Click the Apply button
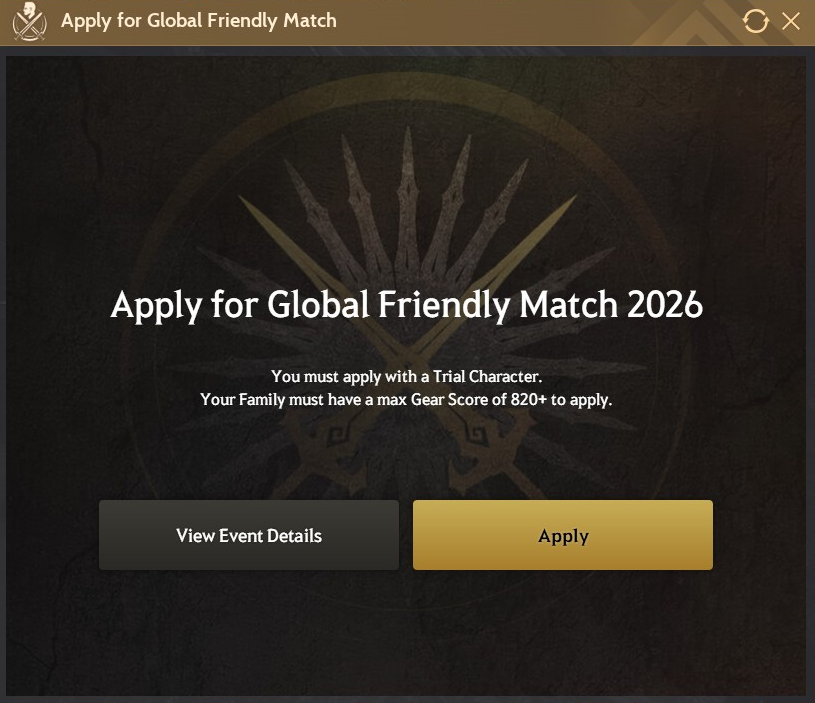Viewport: 815px width, 703px height. (563, 535)
